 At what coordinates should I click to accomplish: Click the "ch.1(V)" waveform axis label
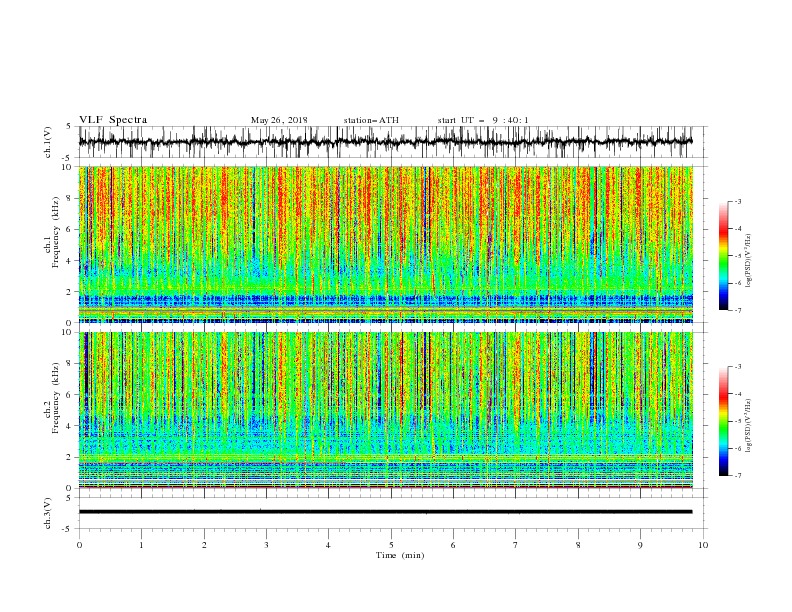pos(48,142)
